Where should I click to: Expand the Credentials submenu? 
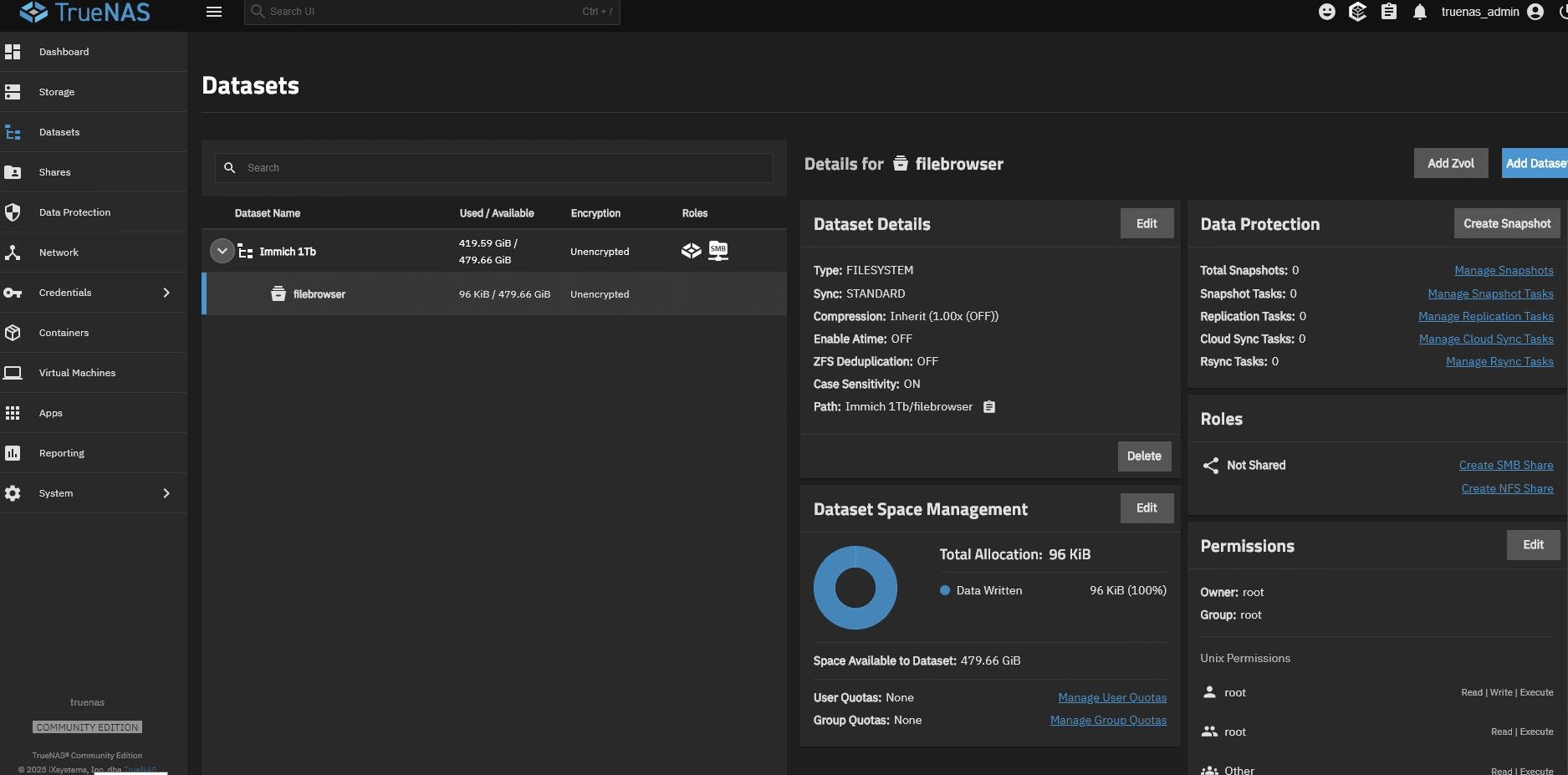point(166,293)
